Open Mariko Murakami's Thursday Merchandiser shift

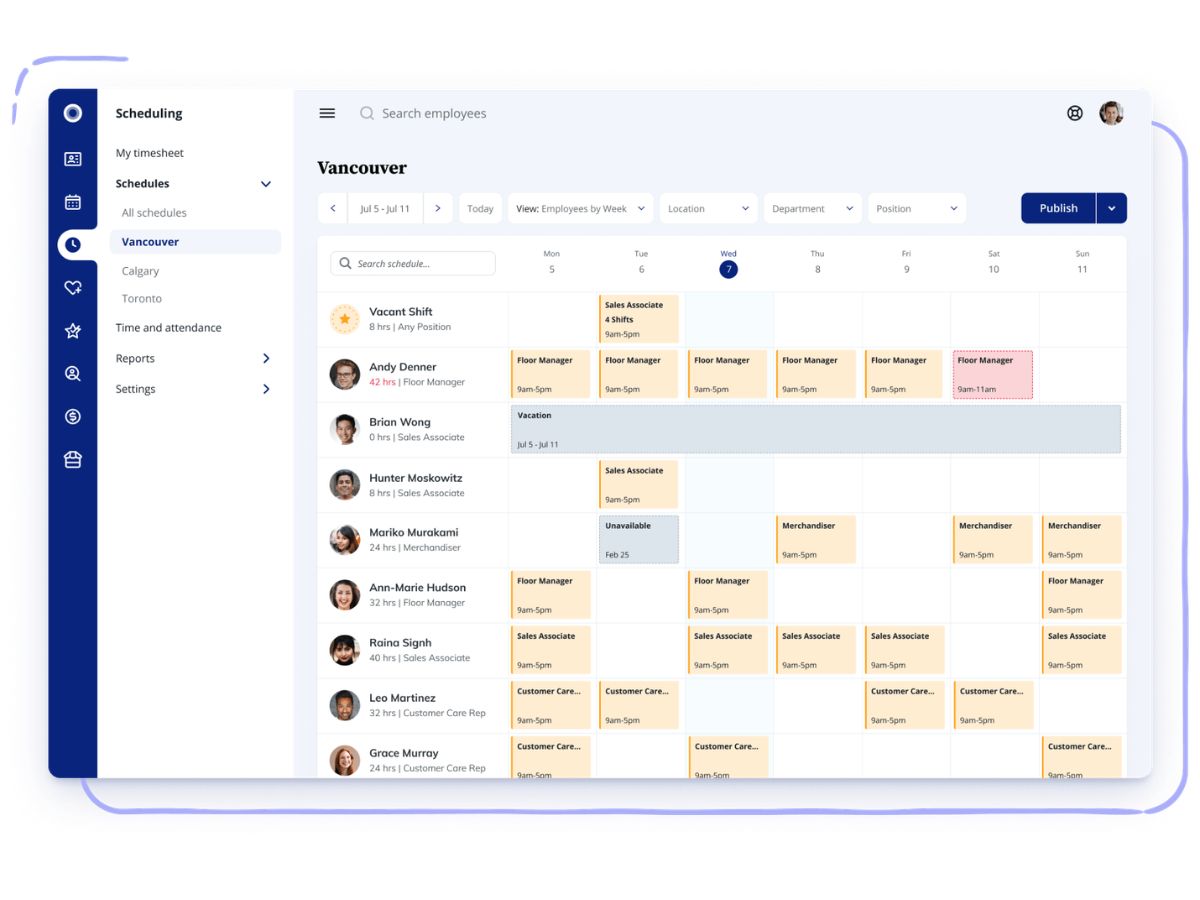(x=815, y=539)
